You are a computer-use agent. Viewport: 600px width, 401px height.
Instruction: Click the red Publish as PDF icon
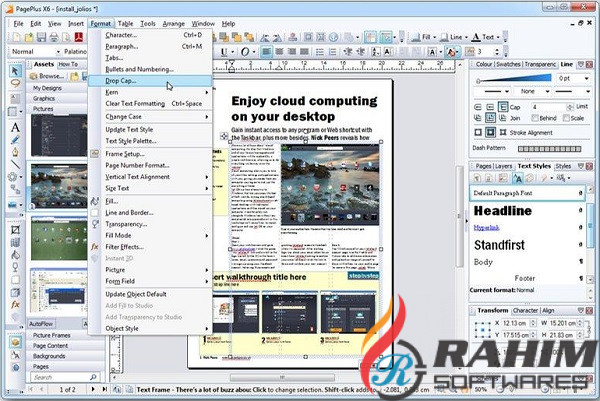pos(79,37)
